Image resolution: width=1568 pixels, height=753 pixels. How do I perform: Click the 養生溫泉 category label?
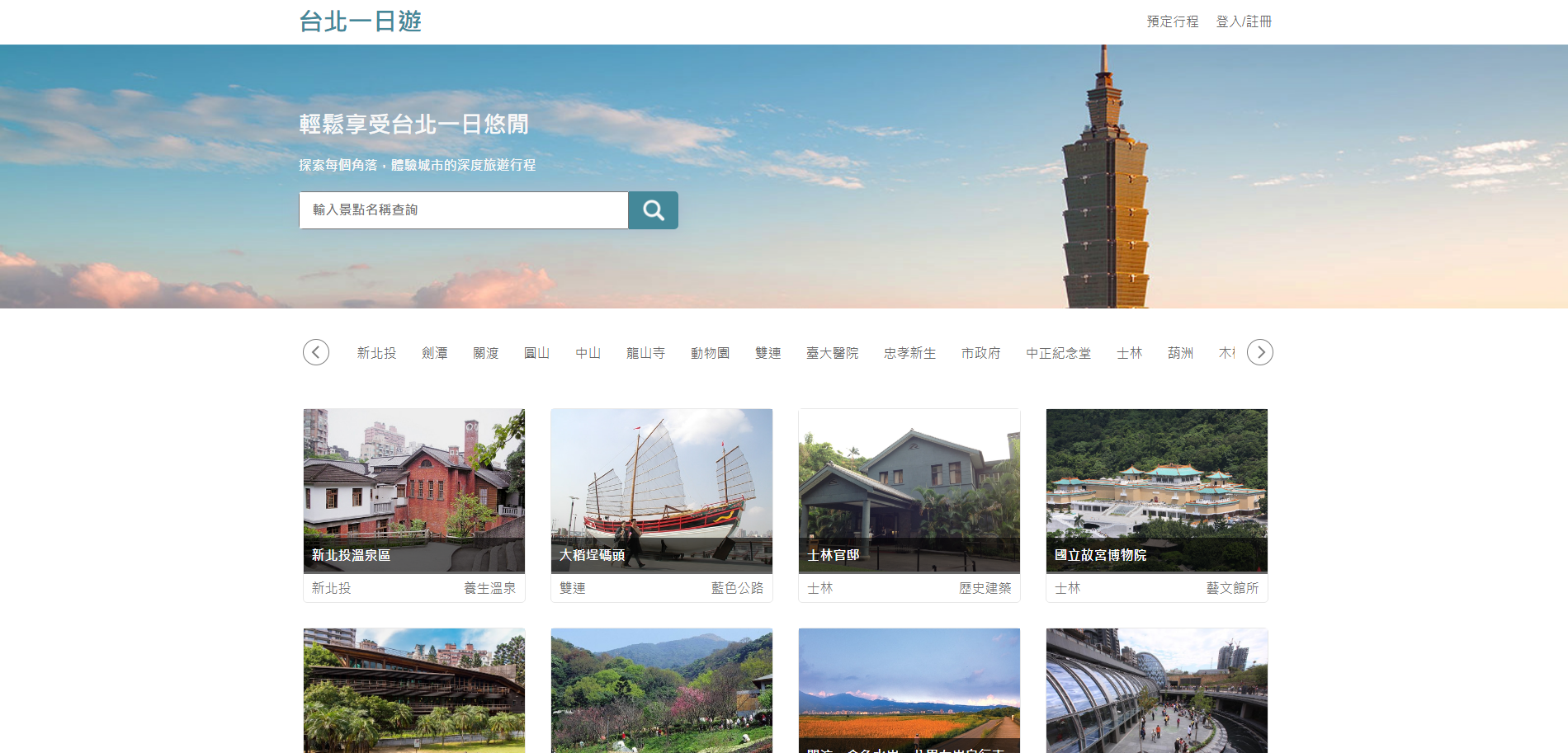point(489,588)
